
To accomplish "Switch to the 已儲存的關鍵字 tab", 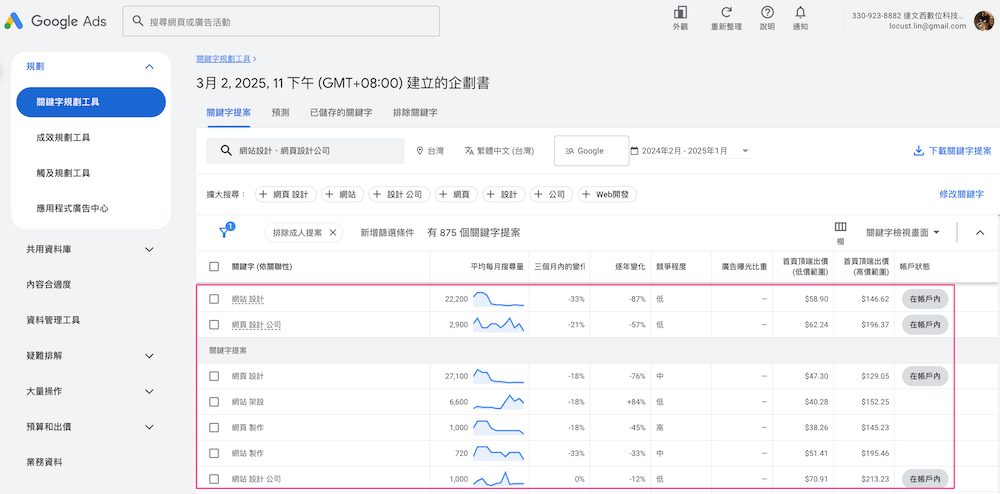I will tap(341, 112).
